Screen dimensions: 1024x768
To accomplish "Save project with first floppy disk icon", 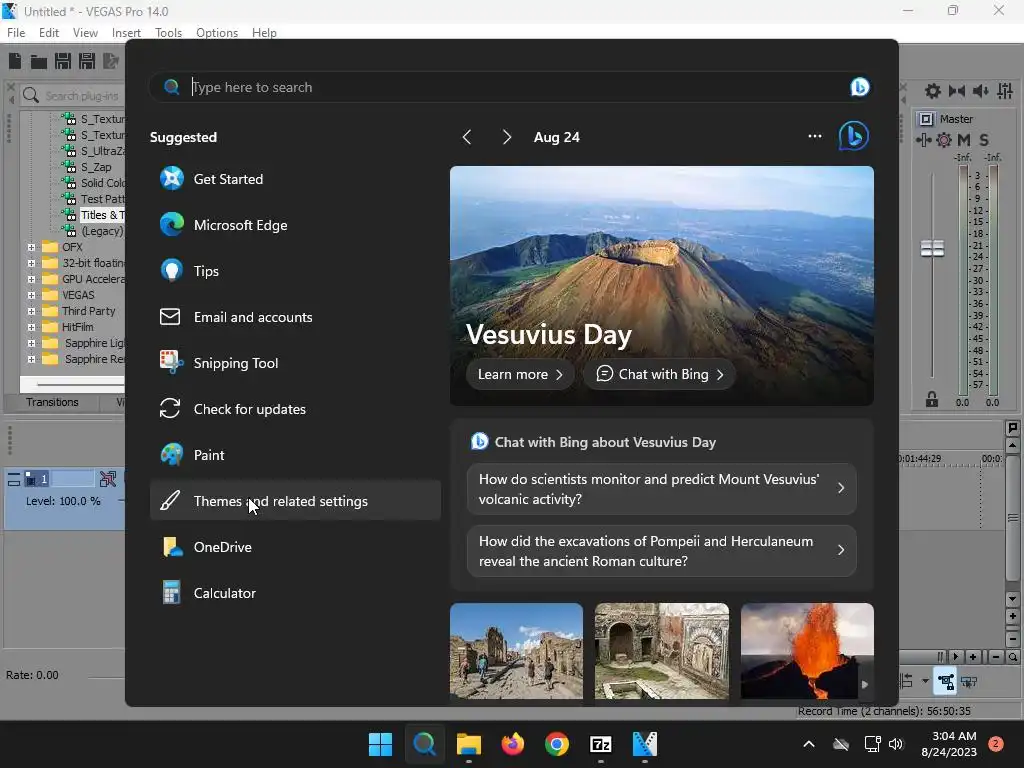I will coord(63,61).
